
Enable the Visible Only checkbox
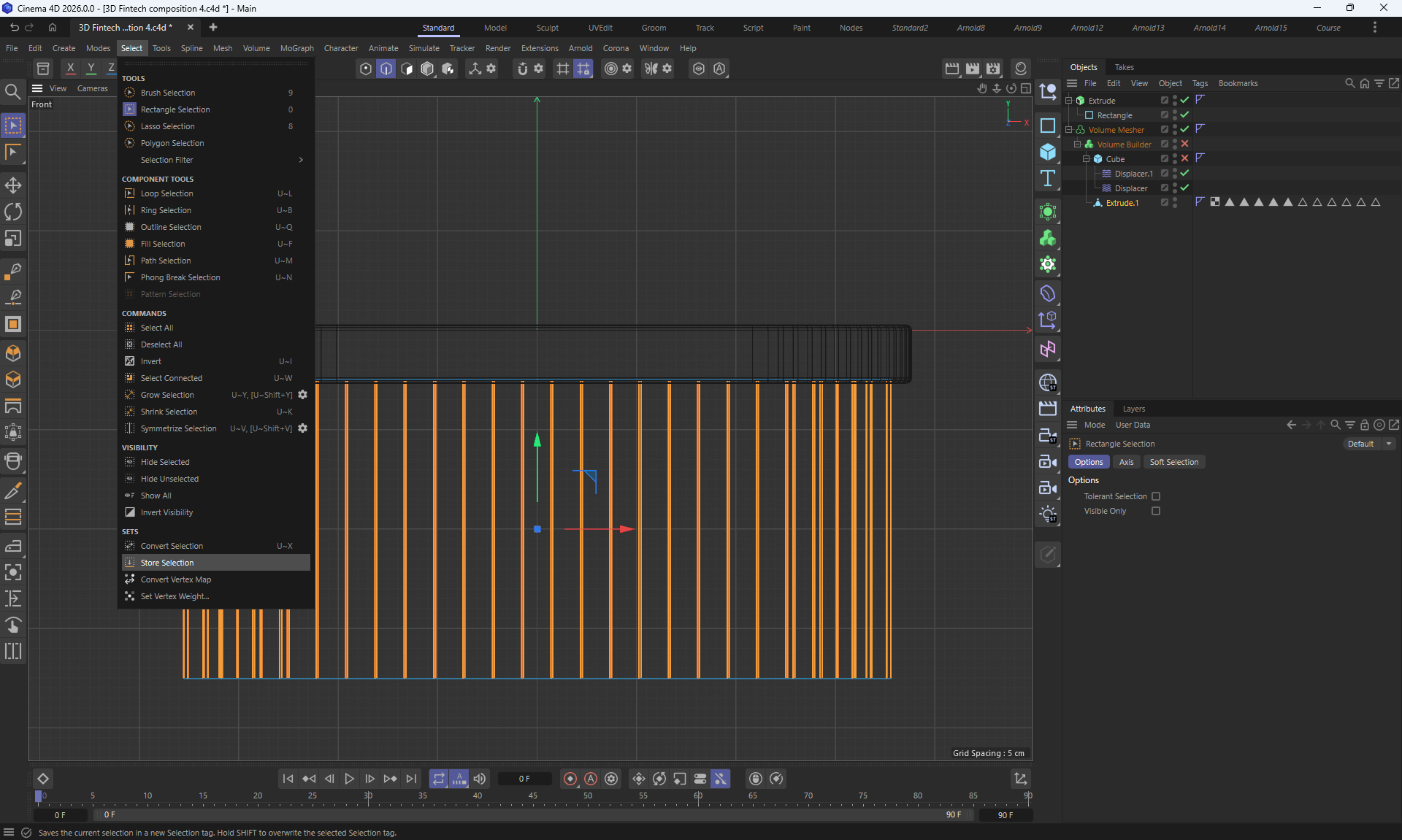[1156, 511]
